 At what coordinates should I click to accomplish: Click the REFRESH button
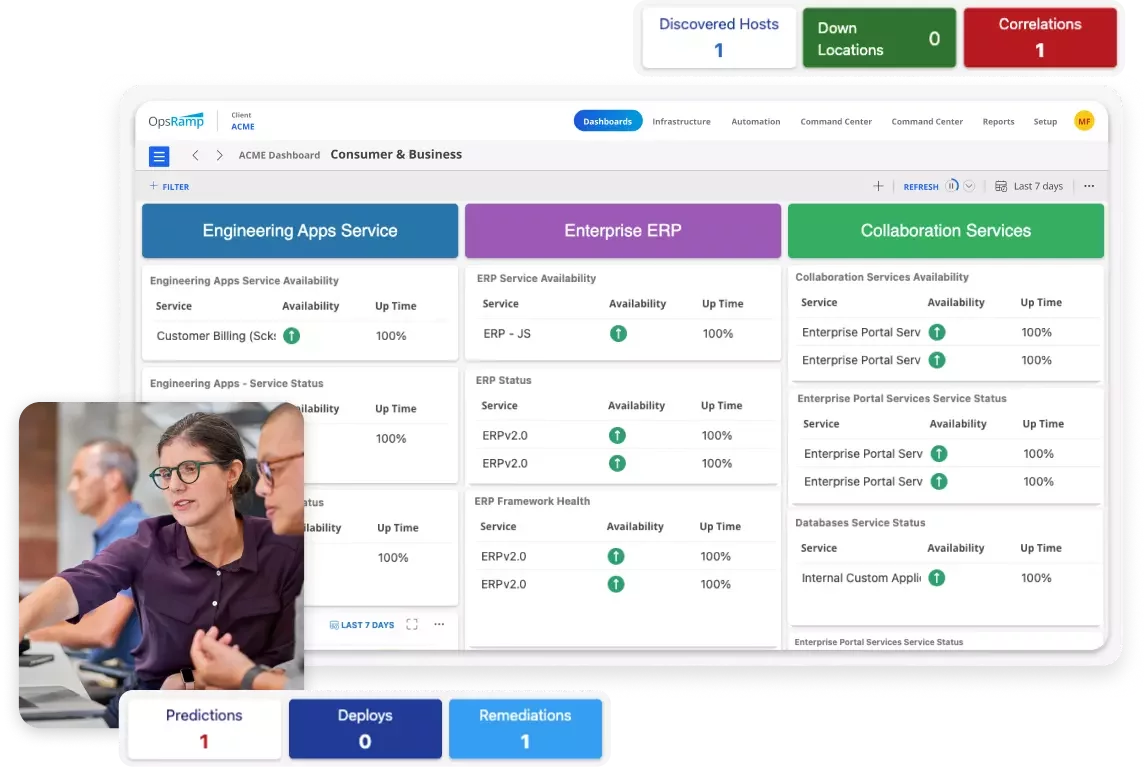click(920, 187)
